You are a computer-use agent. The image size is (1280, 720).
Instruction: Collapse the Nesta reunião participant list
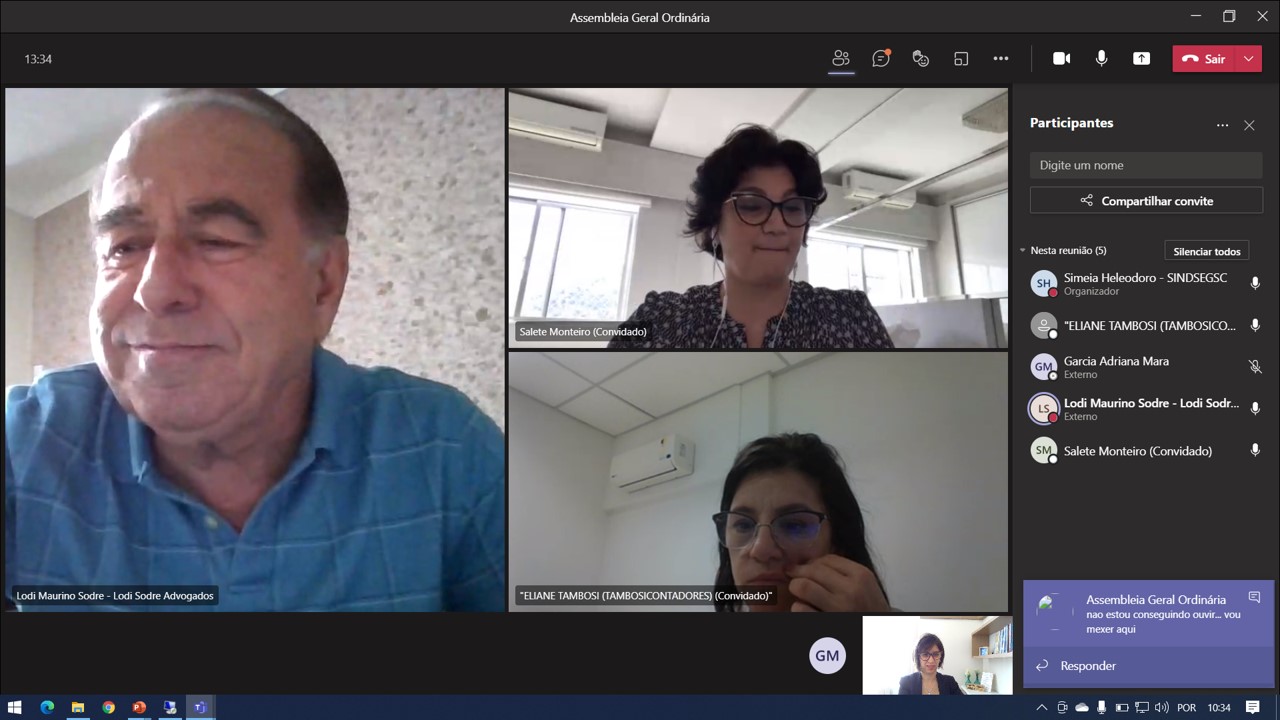(1022, 251)
